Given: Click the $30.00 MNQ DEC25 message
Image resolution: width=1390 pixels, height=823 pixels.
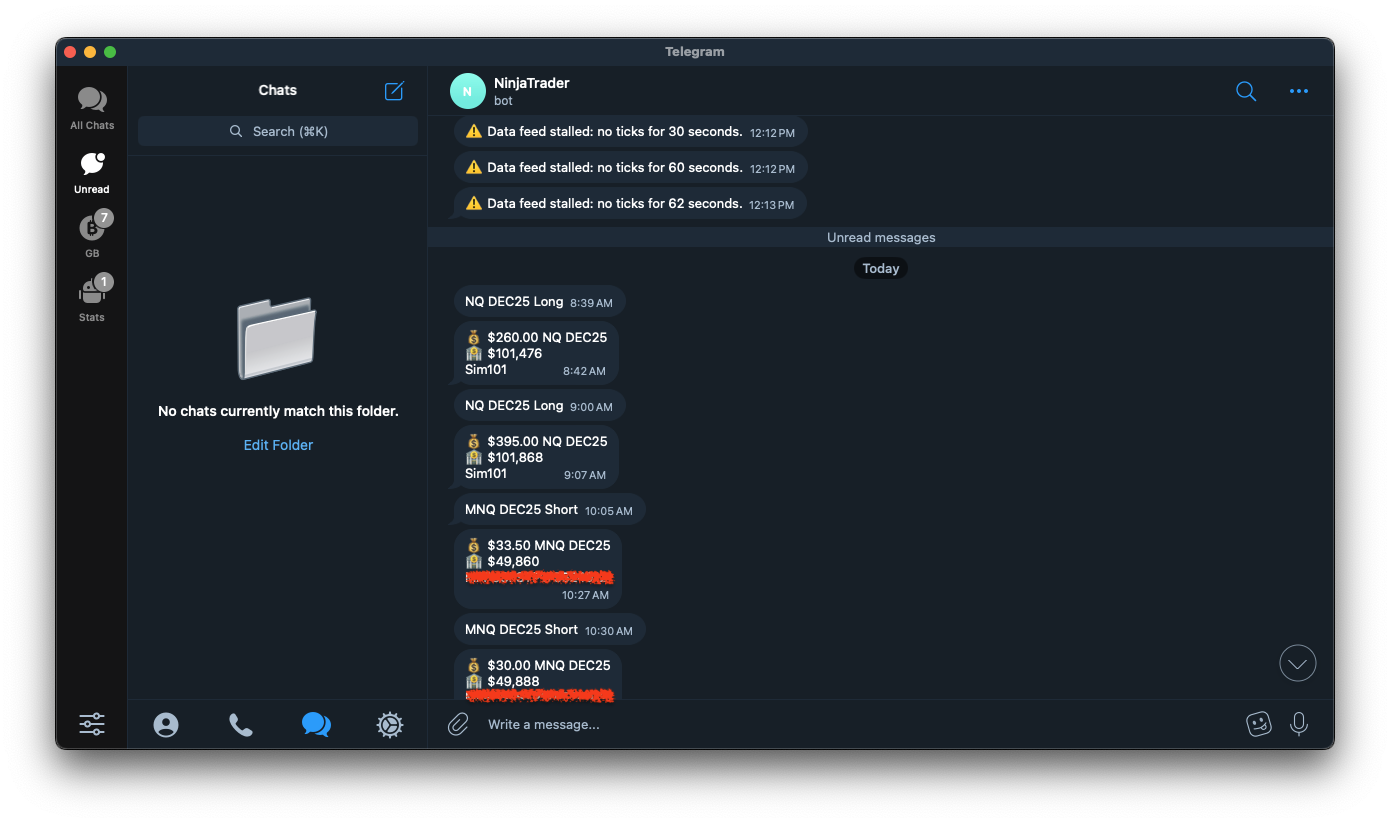Looking at the screenshot, I should coord(538,674).
